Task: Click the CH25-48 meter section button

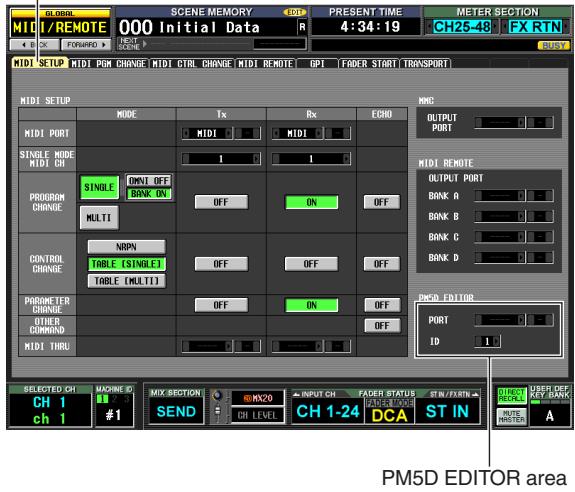Action: click(x=462, y=27)
